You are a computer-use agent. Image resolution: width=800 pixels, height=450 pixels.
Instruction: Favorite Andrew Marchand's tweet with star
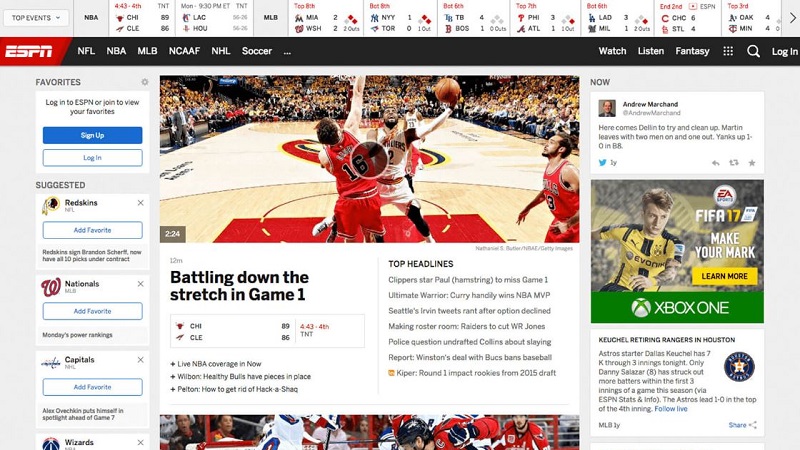(x=752, y=163)
